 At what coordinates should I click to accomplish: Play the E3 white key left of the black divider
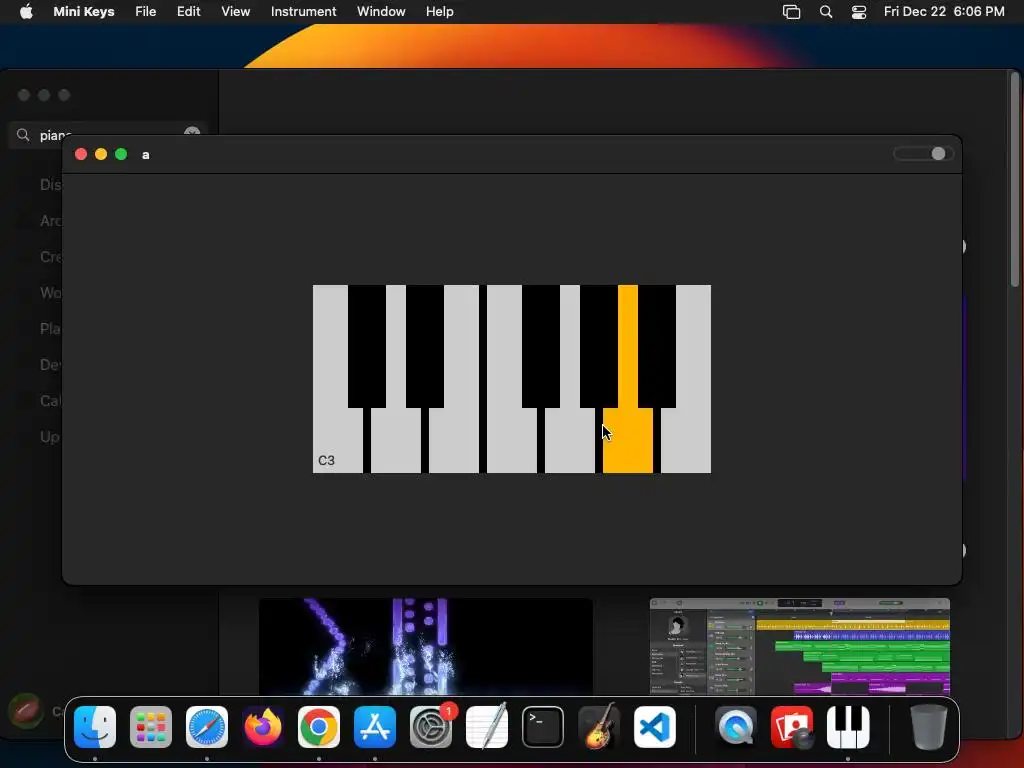coord(454,440)
